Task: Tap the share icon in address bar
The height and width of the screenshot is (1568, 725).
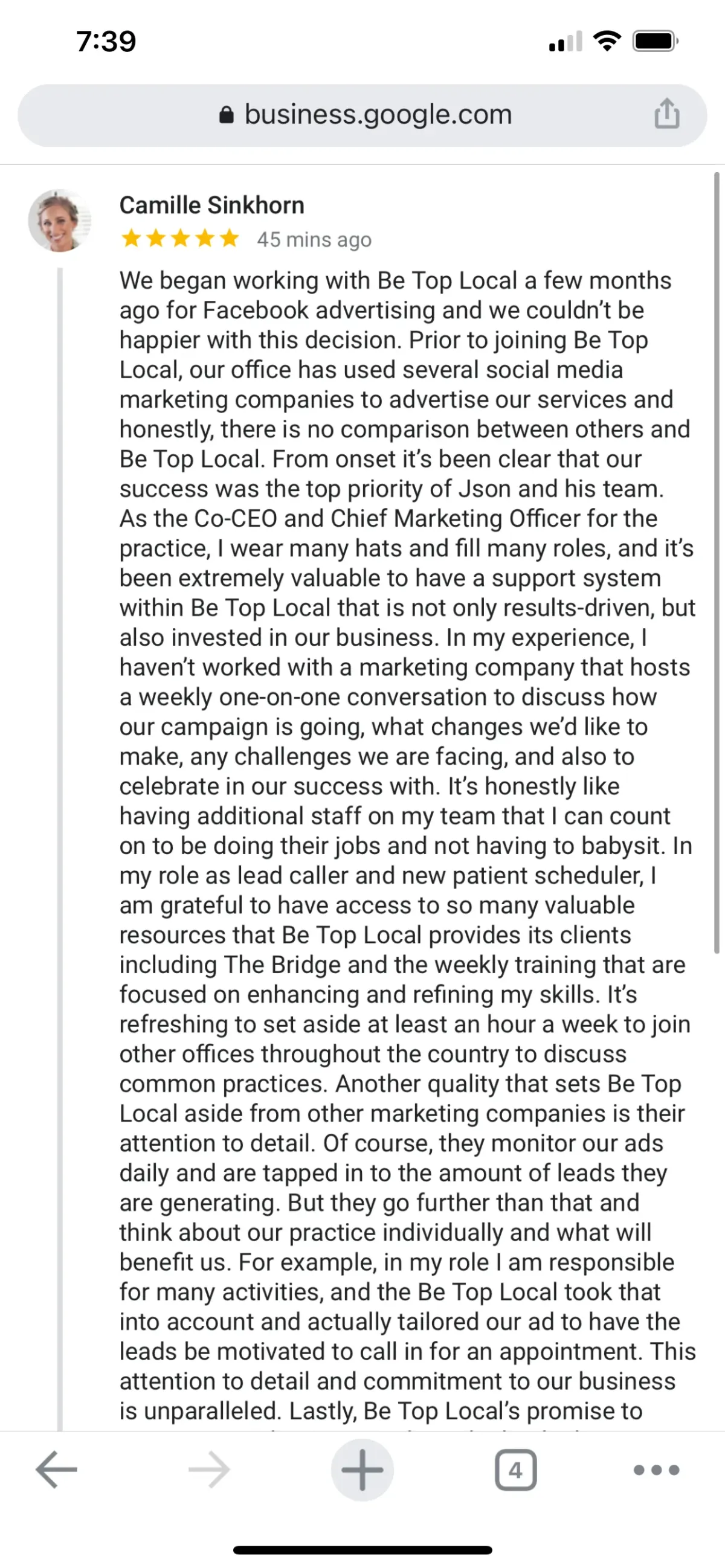Action: pyautogui.click(x=666, y=114)
